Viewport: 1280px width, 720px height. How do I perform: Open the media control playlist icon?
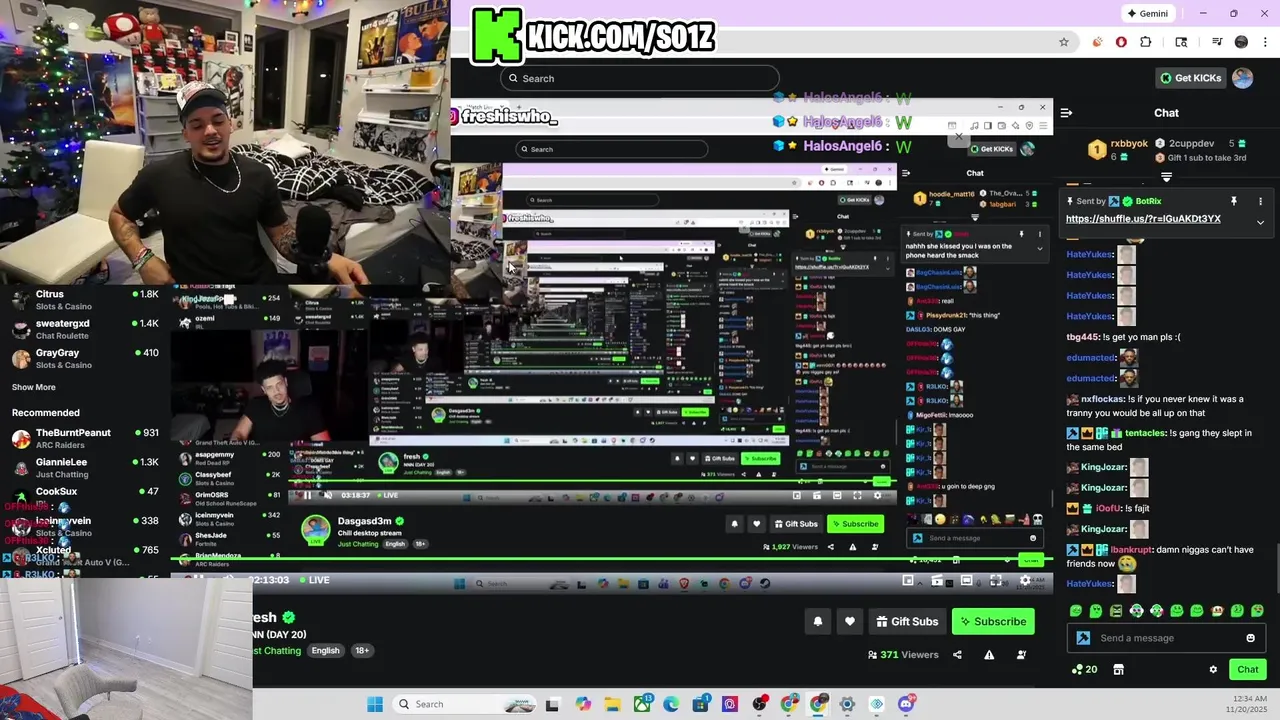pyautogui.click(x=1217, y=41)
